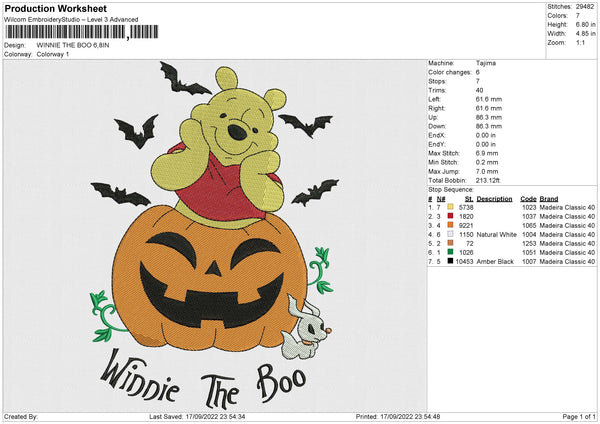Screen dimensions: 600x424
Task: Select the Height value '6.80 in'
Action: [x=585, y=24]
